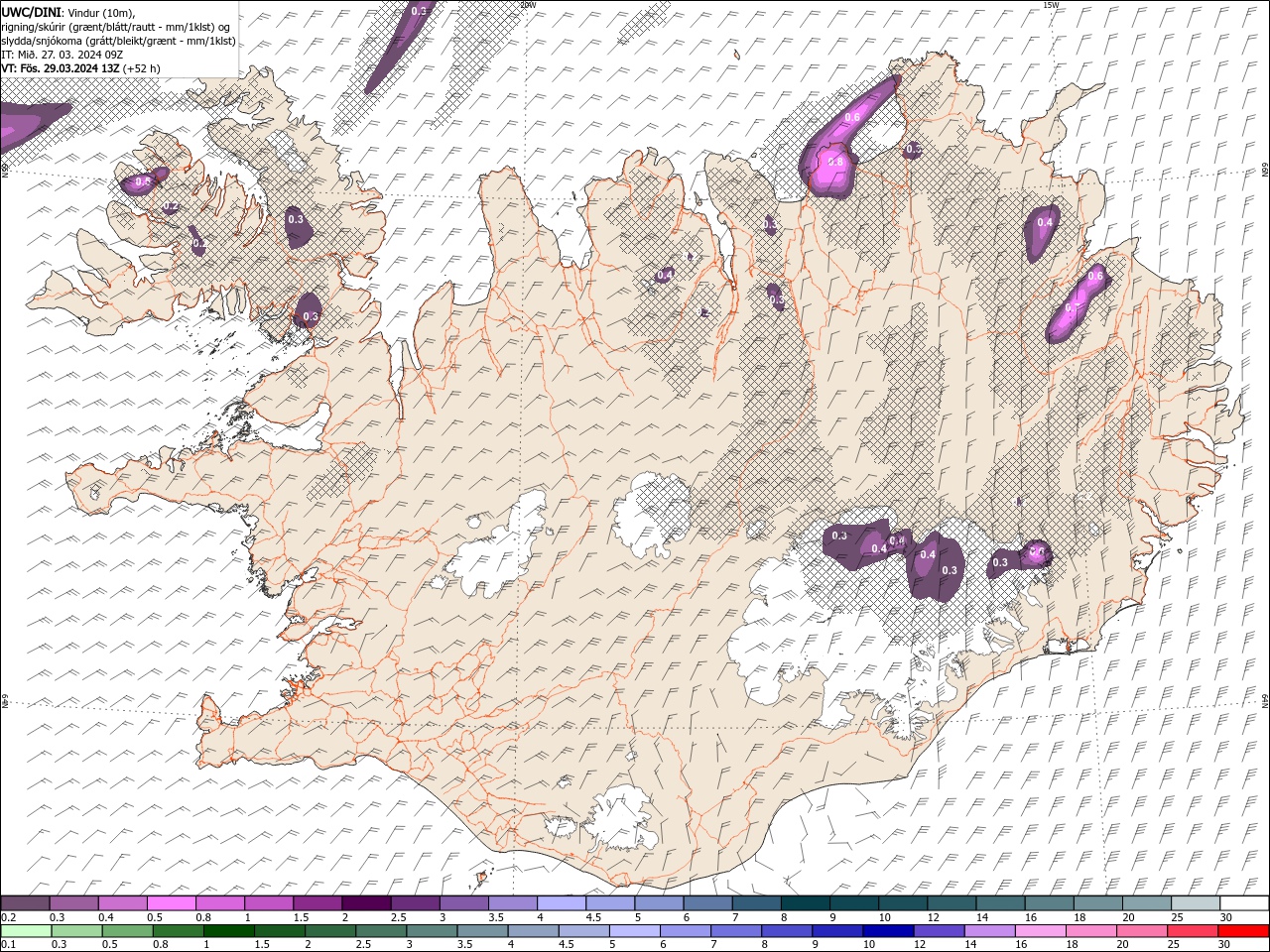Pick the 20 swatch in the bottom legend row
Image resolution: width=1270 pixels, height=952 pixels.
pos(1140,931)
